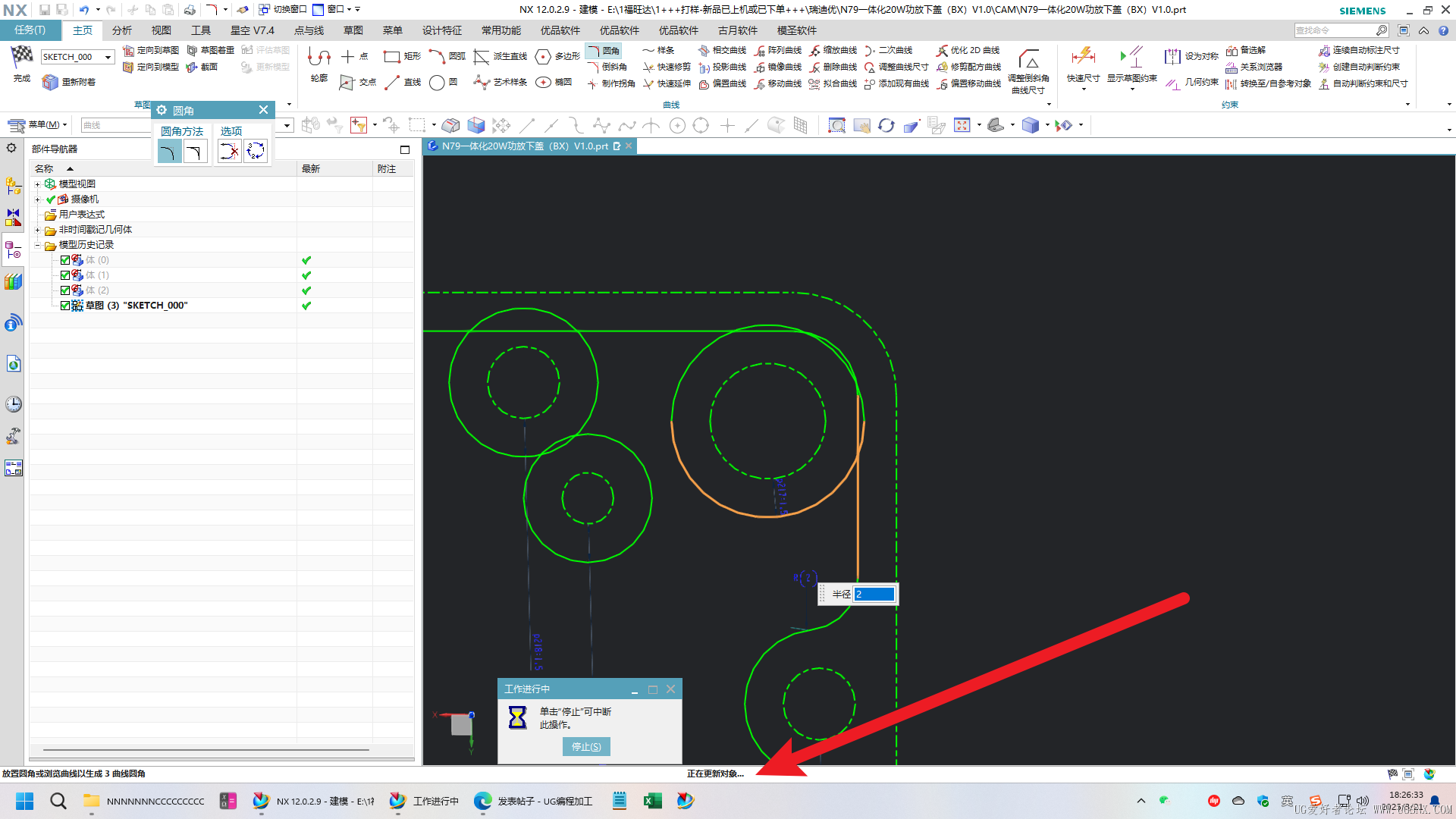Select Make Corner (制作拐角) tool

click(x=610, y=83)
